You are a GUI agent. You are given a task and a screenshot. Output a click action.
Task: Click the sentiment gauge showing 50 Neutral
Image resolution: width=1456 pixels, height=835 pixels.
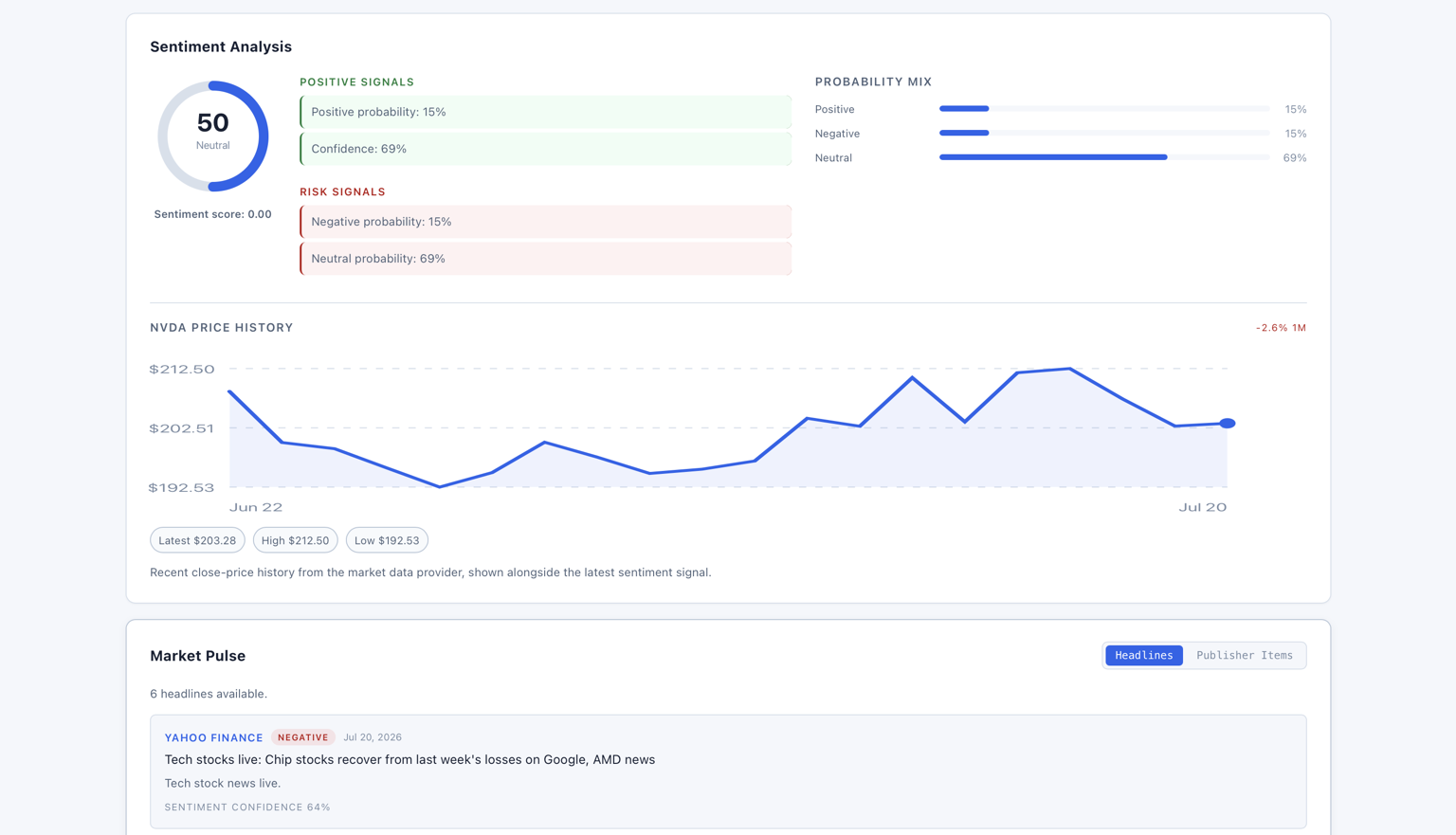(212, 136)
